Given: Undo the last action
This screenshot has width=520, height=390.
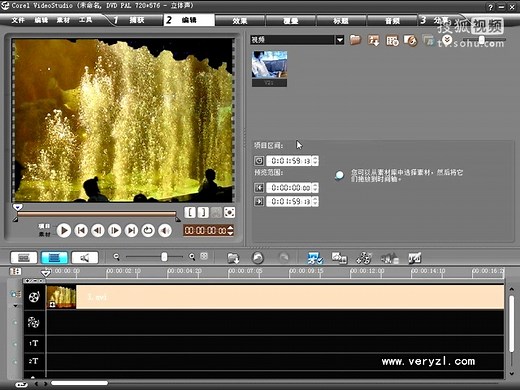Looking at the screenshot, I should (258, 258).
